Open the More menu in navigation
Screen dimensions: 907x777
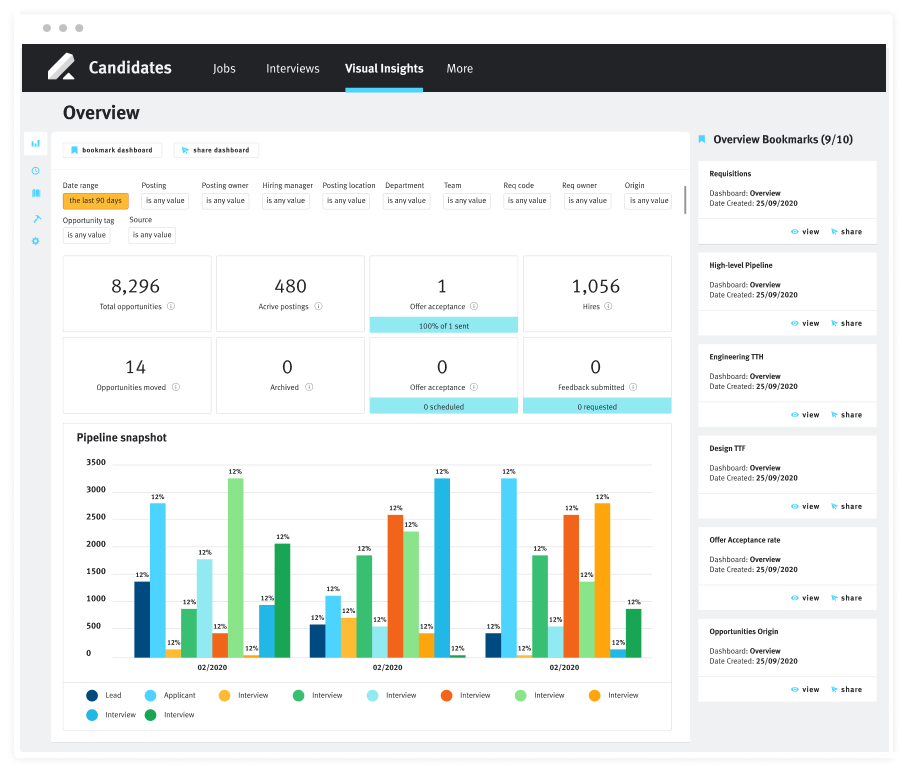pyautogui.click(x=459, y=69)
